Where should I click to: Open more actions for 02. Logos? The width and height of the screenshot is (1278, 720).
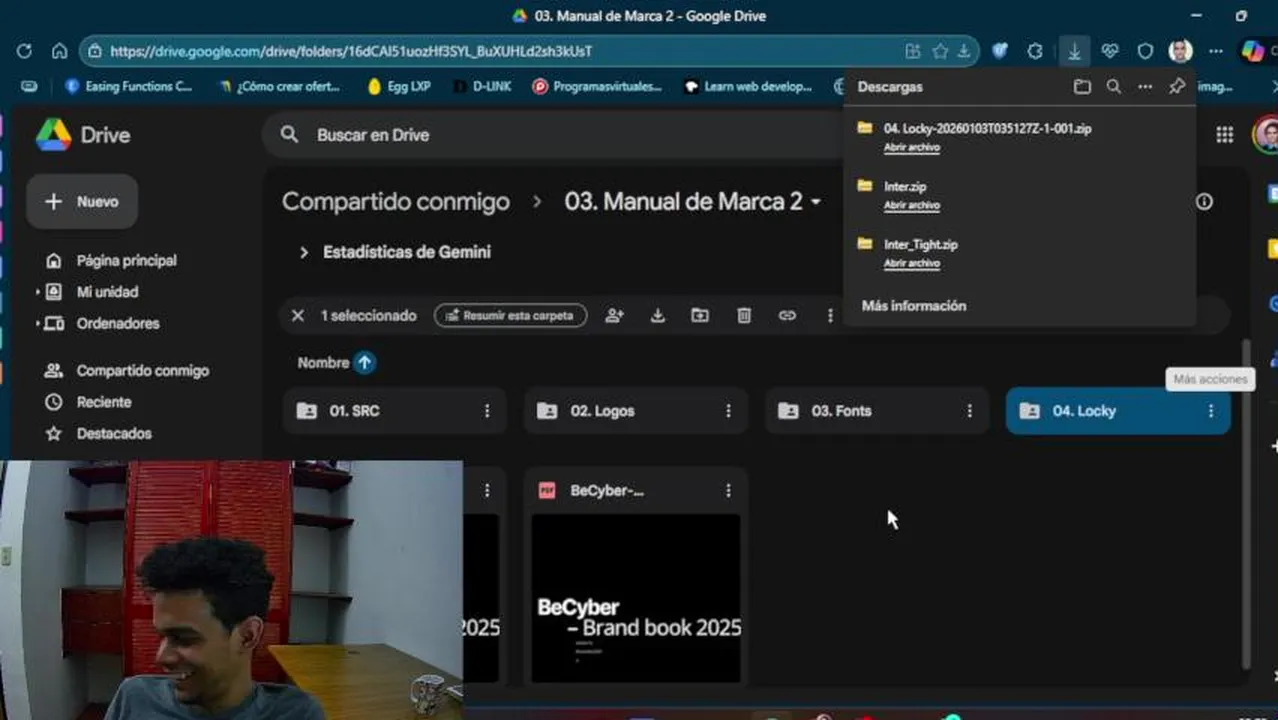pyautogui.click(x=728, y=411)
